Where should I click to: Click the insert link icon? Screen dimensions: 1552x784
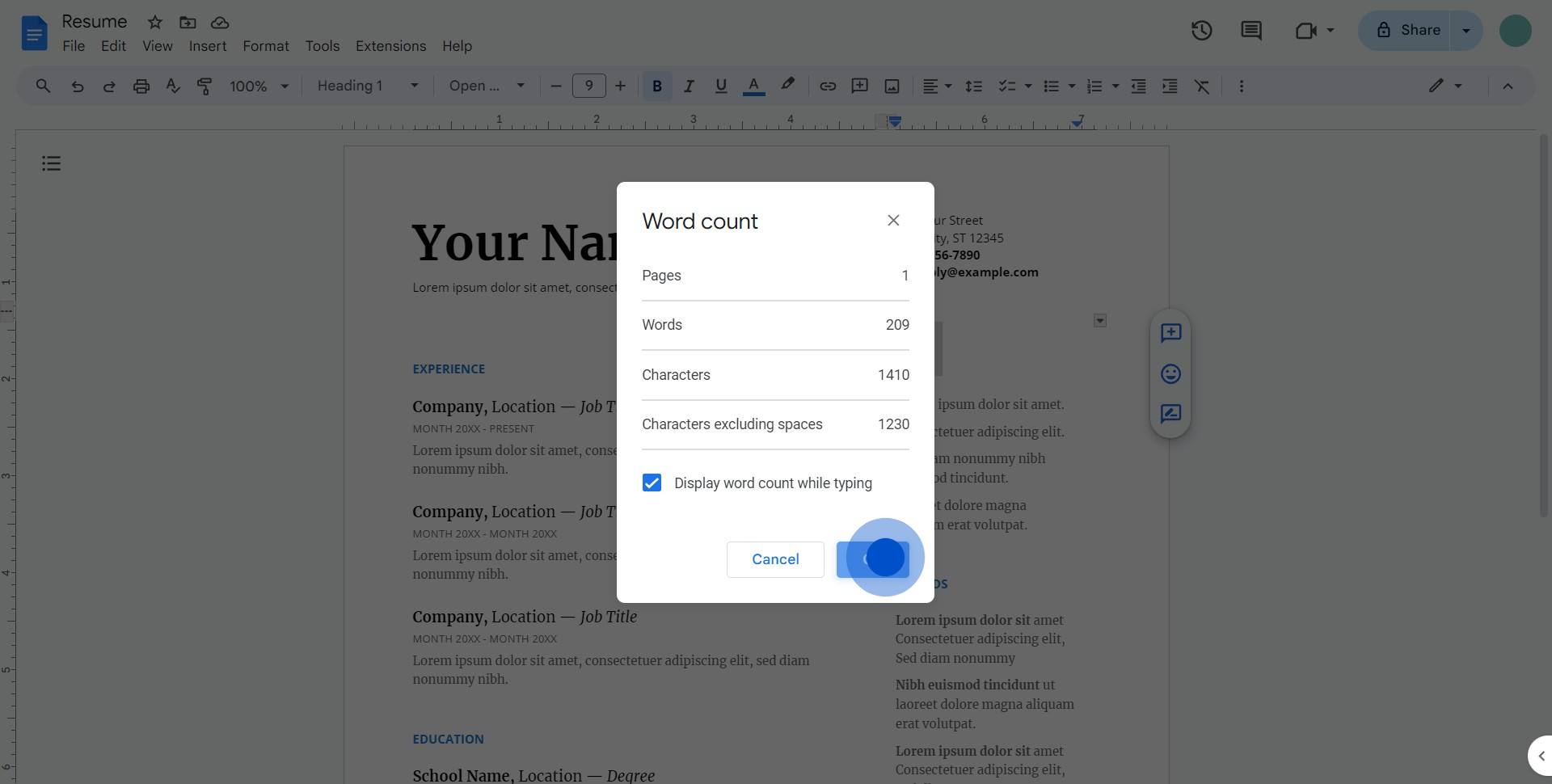(828, 86)
